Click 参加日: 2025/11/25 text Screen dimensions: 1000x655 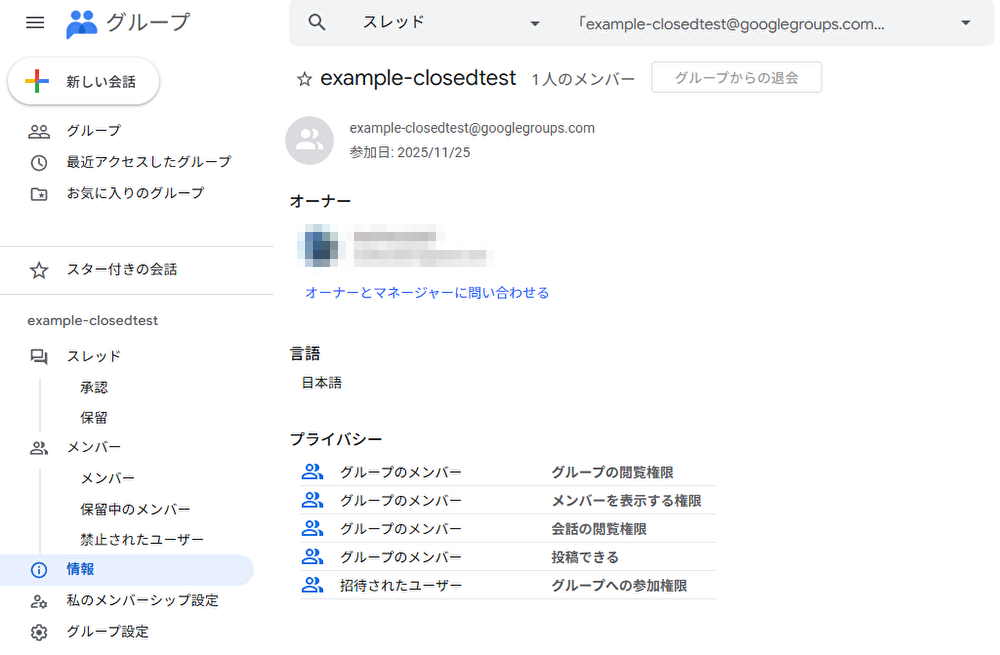click(x=409, y=152)
